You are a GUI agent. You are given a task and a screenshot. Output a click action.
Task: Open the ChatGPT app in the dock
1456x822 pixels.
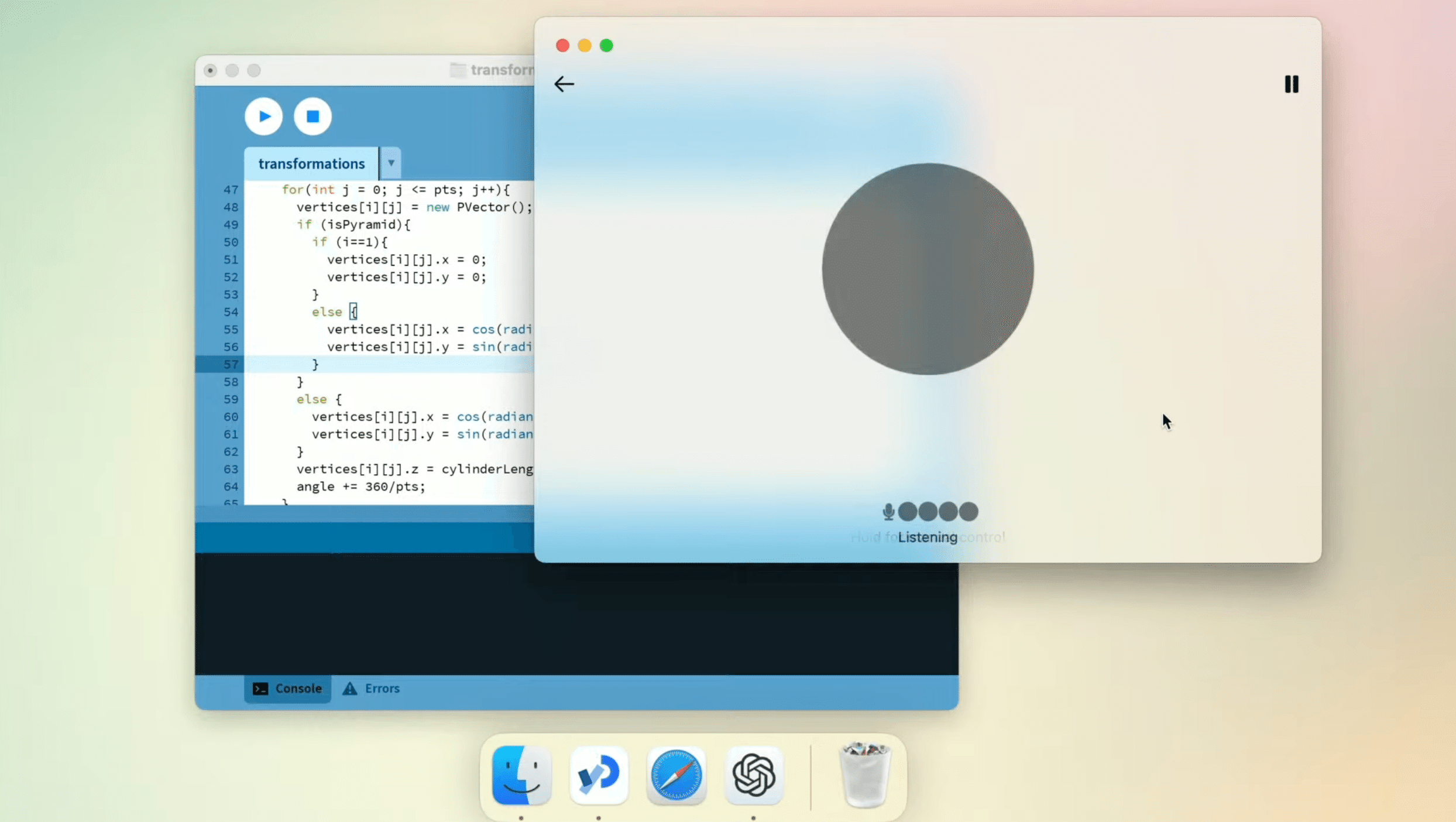[753, 775]
